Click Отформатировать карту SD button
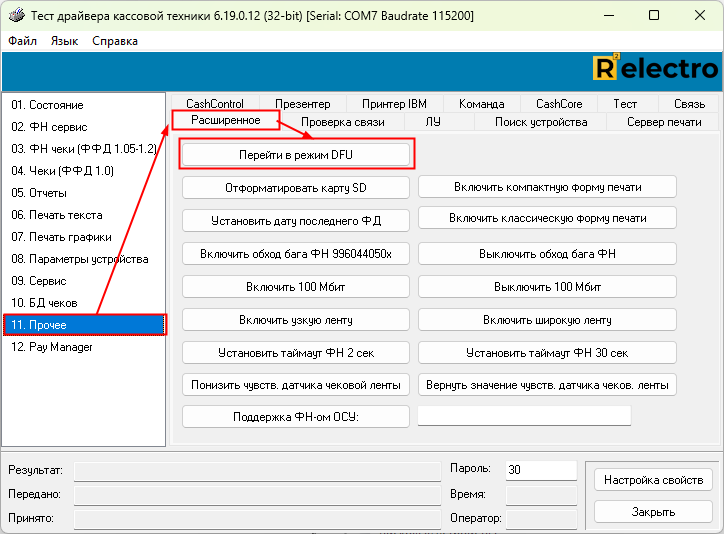This screenshot has width=724, height=534. (296, 187)
